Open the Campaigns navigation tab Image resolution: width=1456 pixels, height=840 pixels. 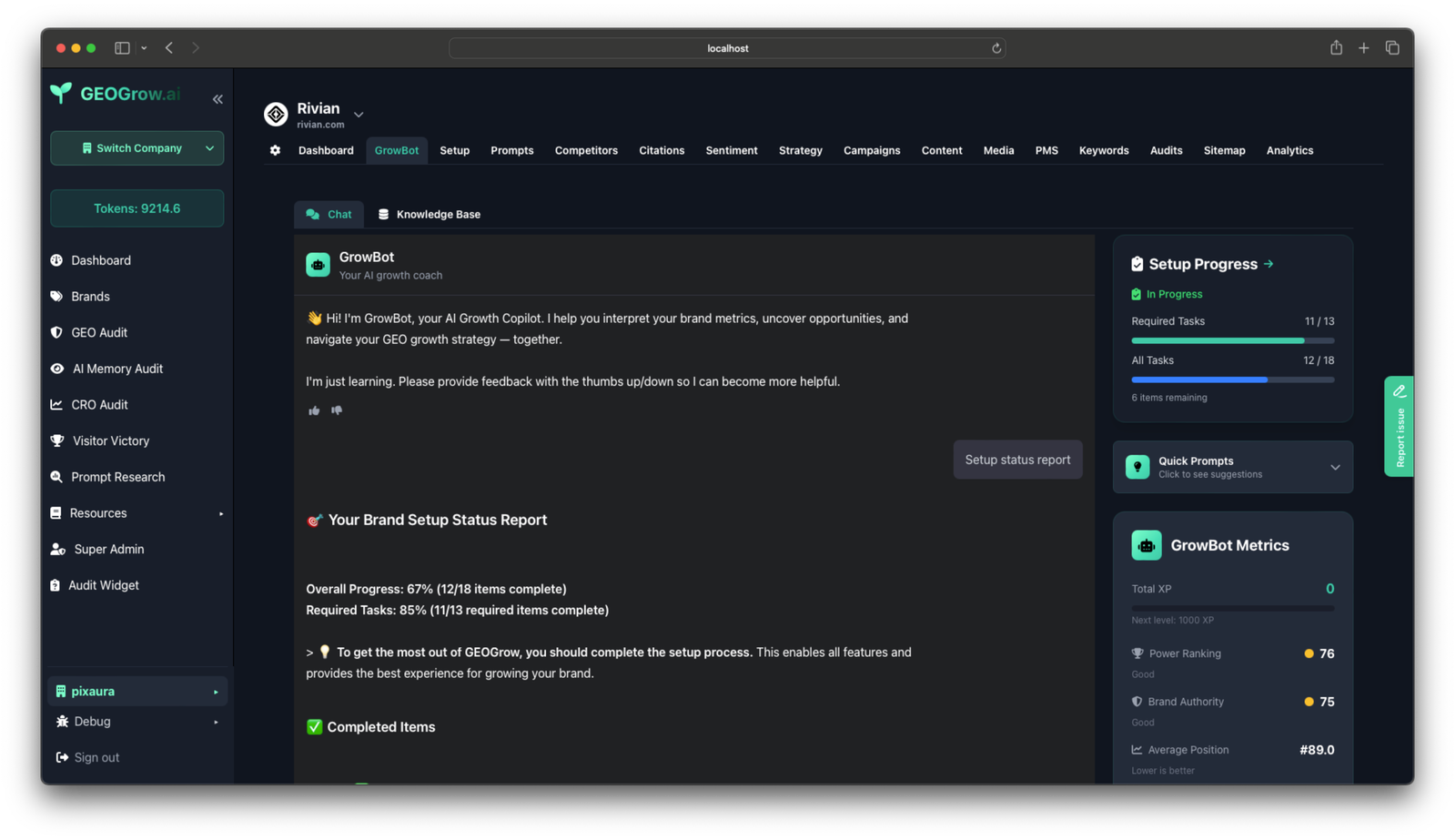(872, 151)
